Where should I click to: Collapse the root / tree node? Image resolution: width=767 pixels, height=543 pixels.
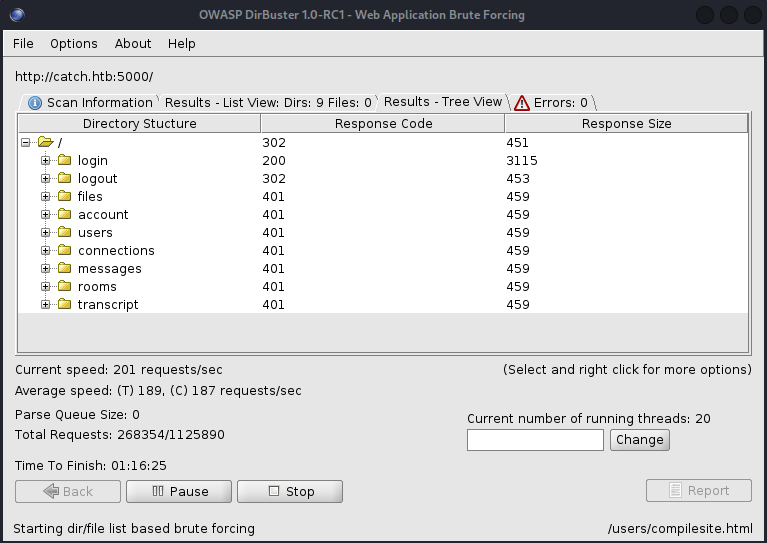(x=25, y=142)
